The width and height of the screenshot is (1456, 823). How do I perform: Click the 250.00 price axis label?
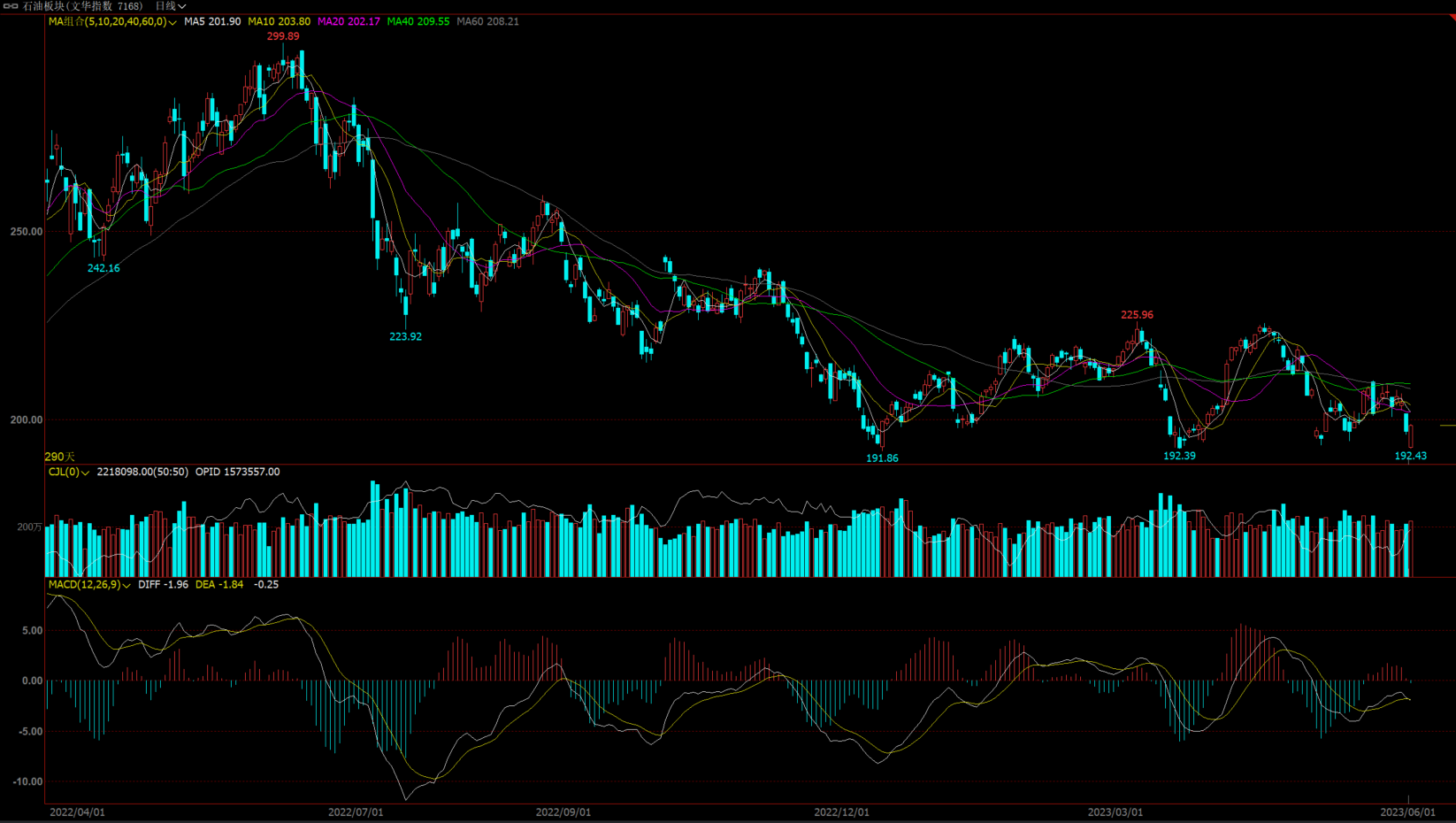[x=27, y=232]
